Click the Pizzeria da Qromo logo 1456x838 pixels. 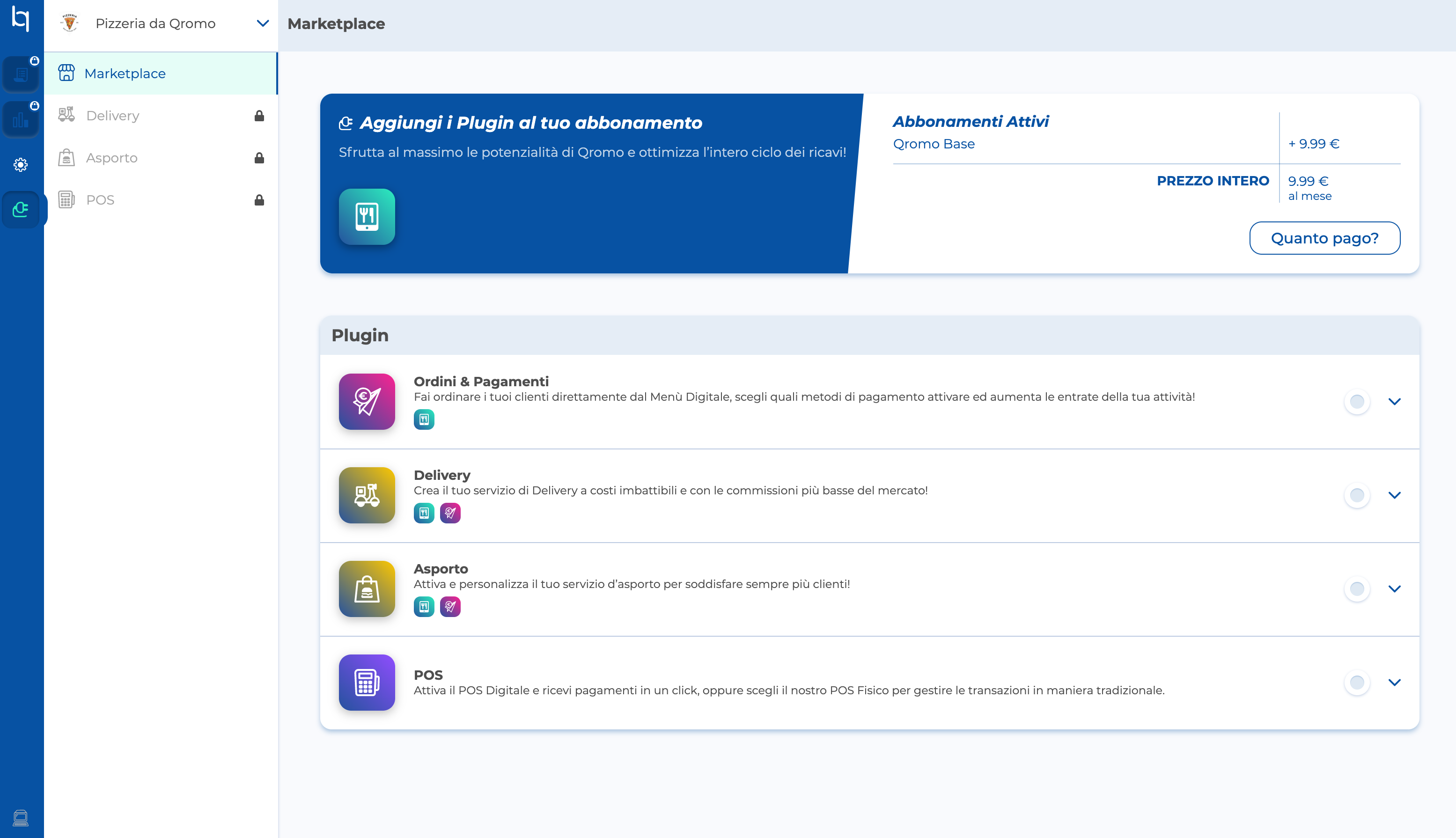70,23
